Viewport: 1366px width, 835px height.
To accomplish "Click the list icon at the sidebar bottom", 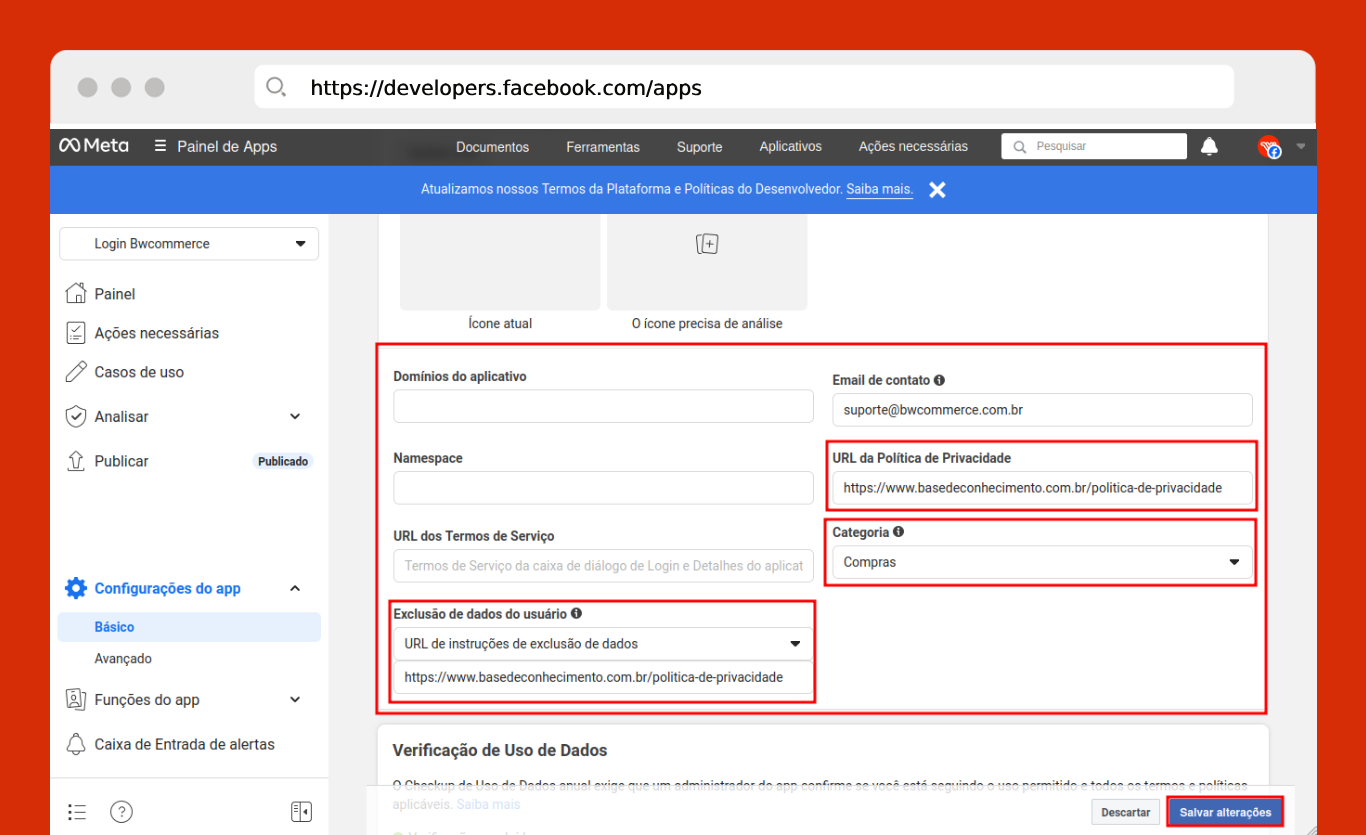I will point(77,812).
